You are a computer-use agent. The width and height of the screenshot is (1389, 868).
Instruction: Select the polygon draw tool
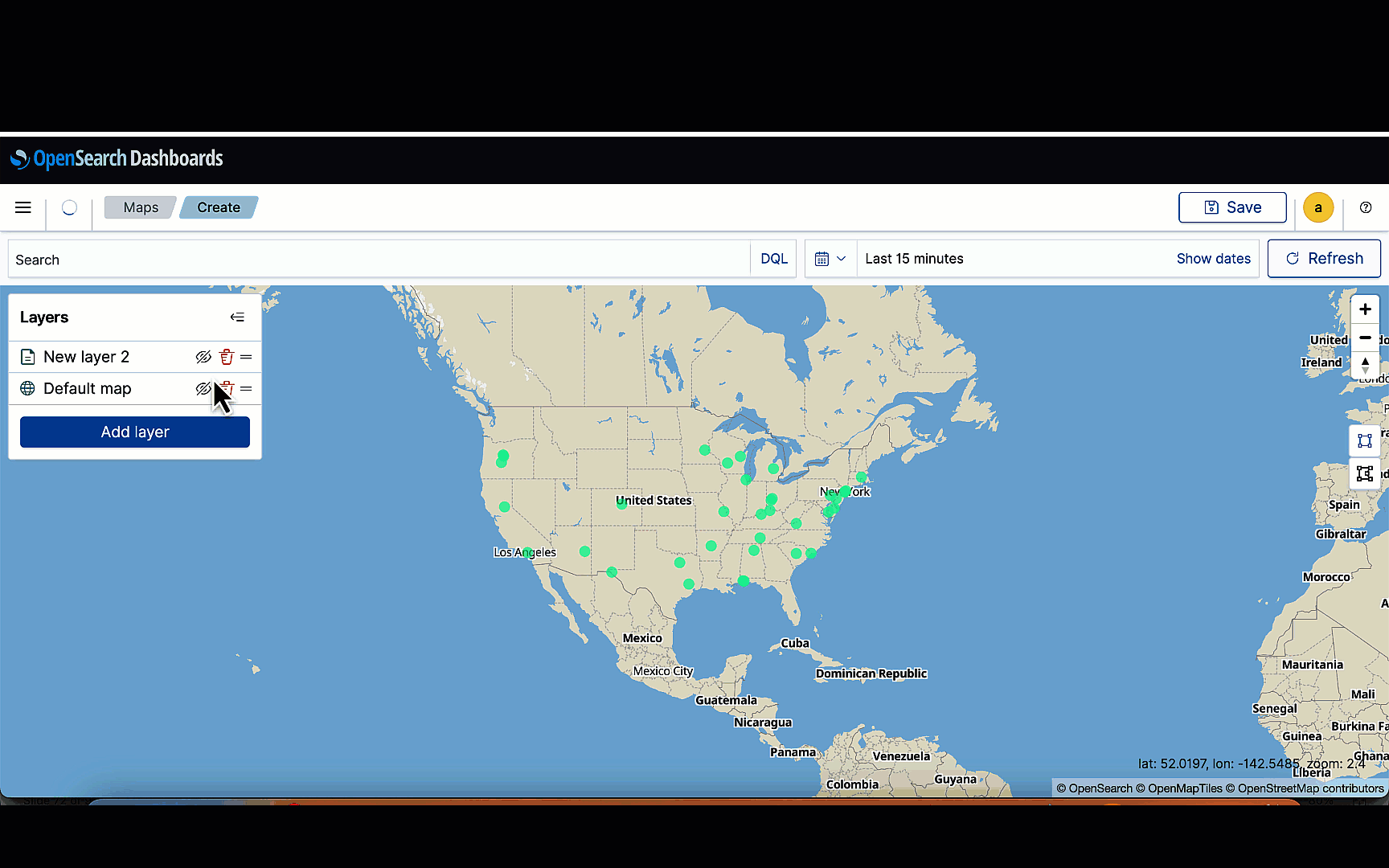(x=1365, y=473)
